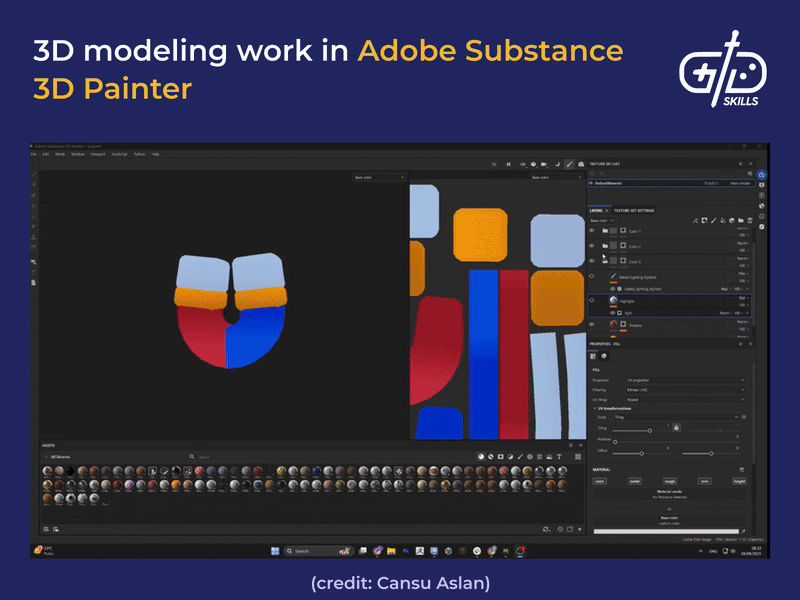Open the Edit menu
Screen dimensions: 800x600
pos(45,154)
